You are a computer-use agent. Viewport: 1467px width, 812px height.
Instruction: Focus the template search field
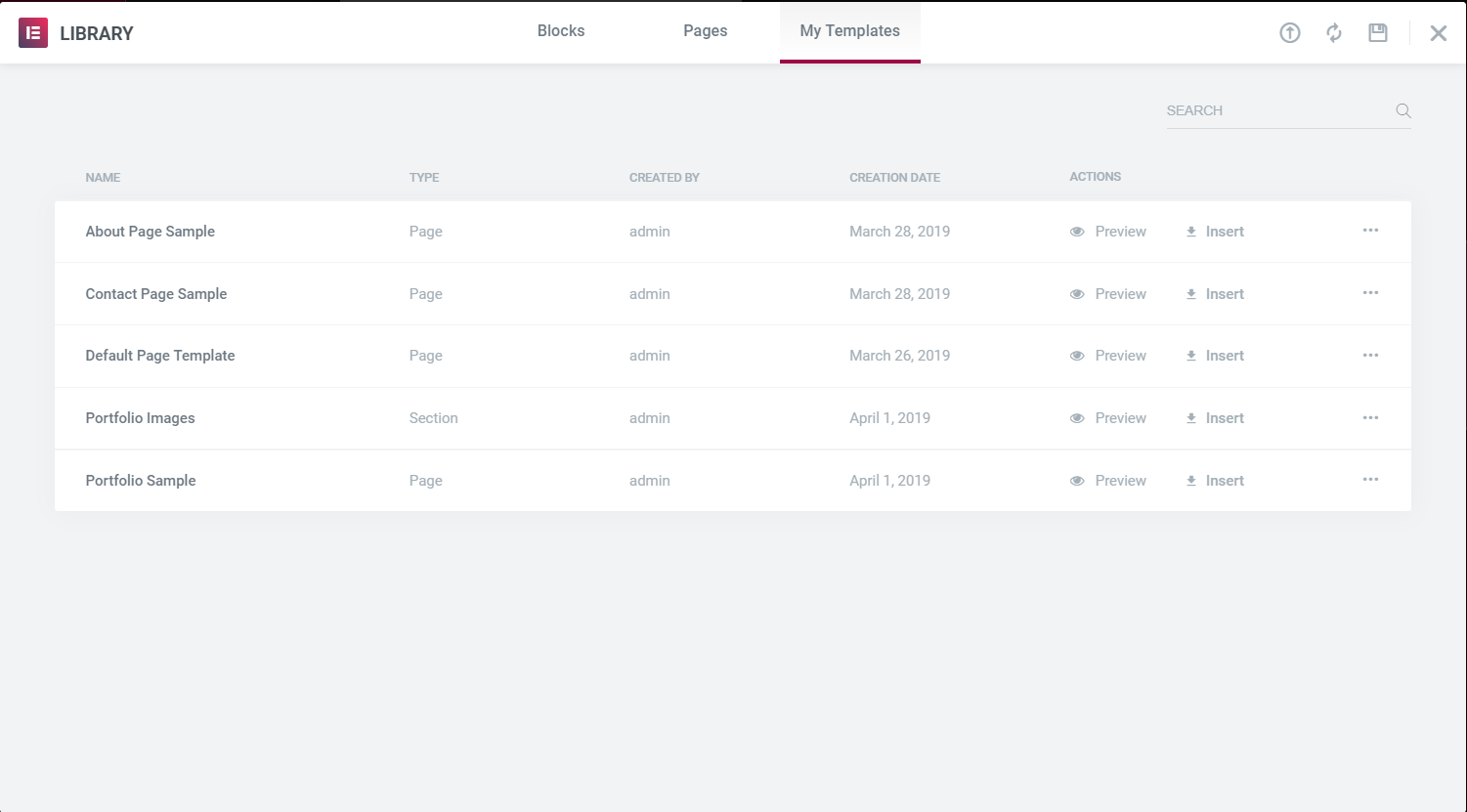[1275, 110]
